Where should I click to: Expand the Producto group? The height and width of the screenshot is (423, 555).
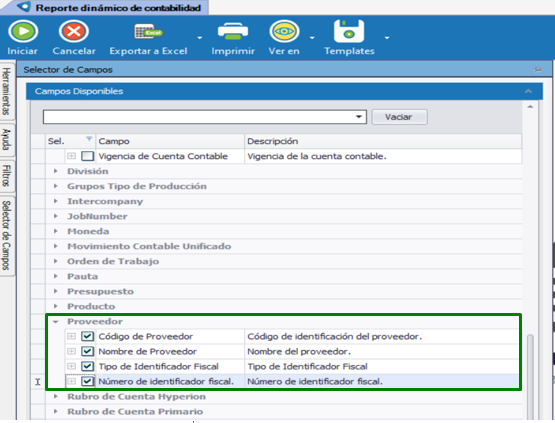[x=56, y=306]
